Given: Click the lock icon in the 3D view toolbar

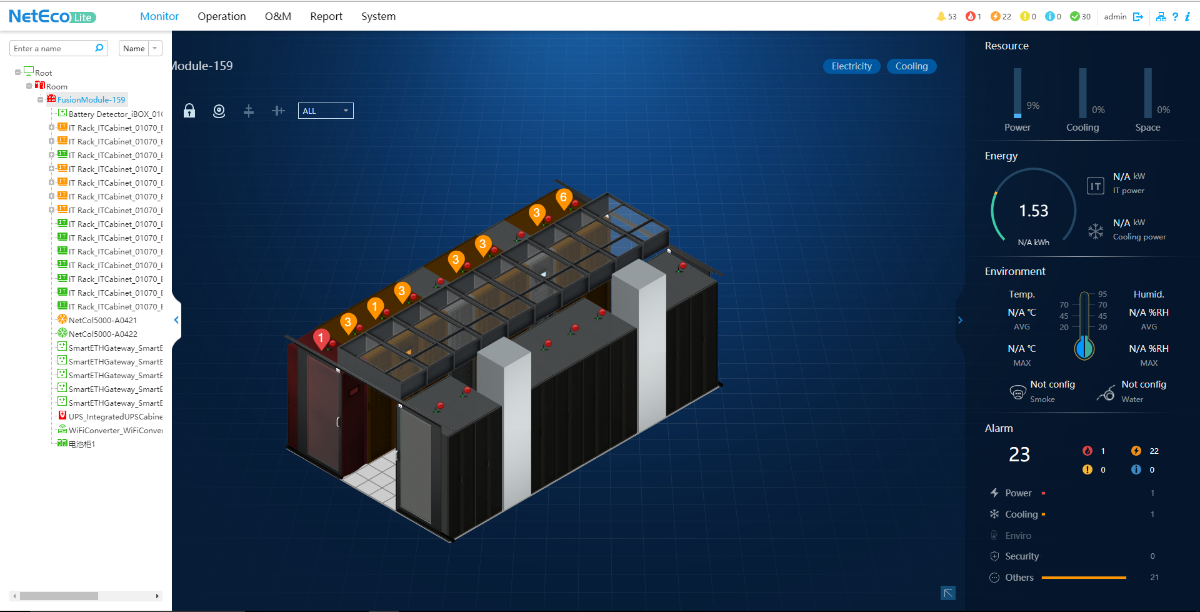Looking at the screenshot, I should 189,111.
